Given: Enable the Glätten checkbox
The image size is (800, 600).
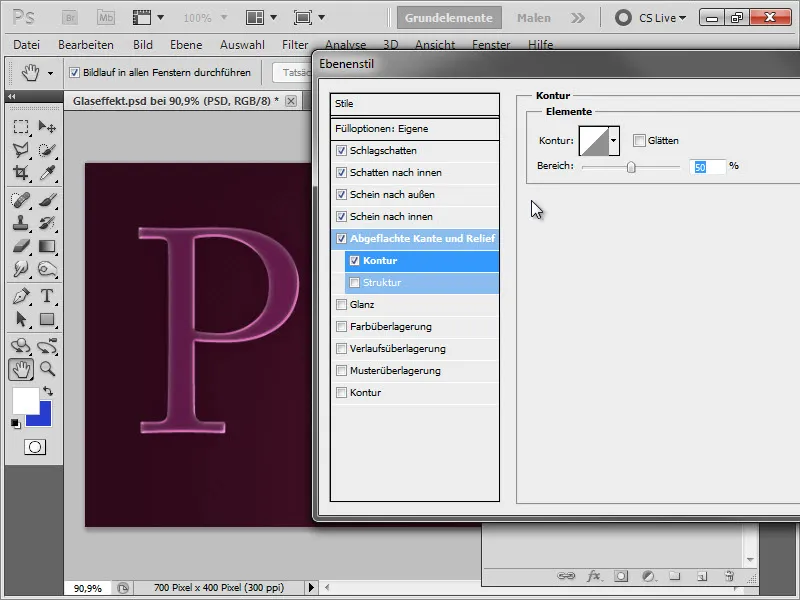Looking at the screenshot, I should click(x=639, y=140).
